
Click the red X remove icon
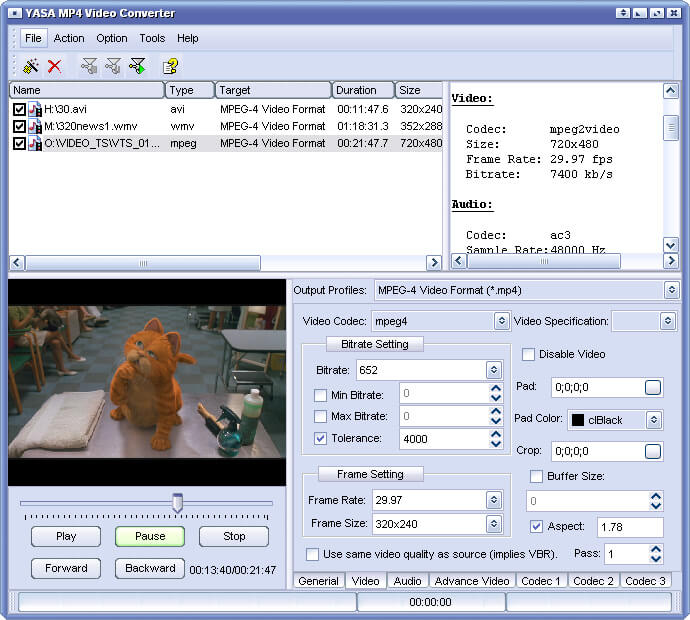point(55,66)
